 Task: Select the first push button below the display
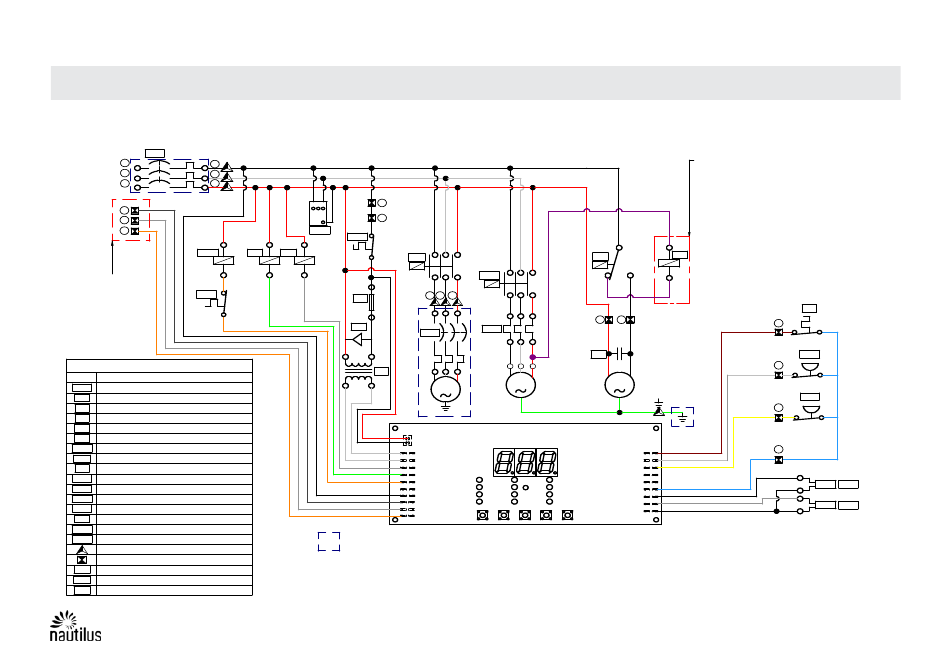pos(483,515)
